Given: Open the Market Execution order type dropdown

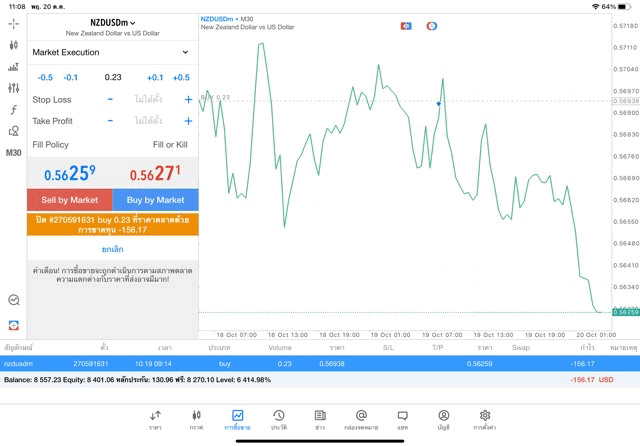Looking at the screenshot, I should [x=113, y=52].
